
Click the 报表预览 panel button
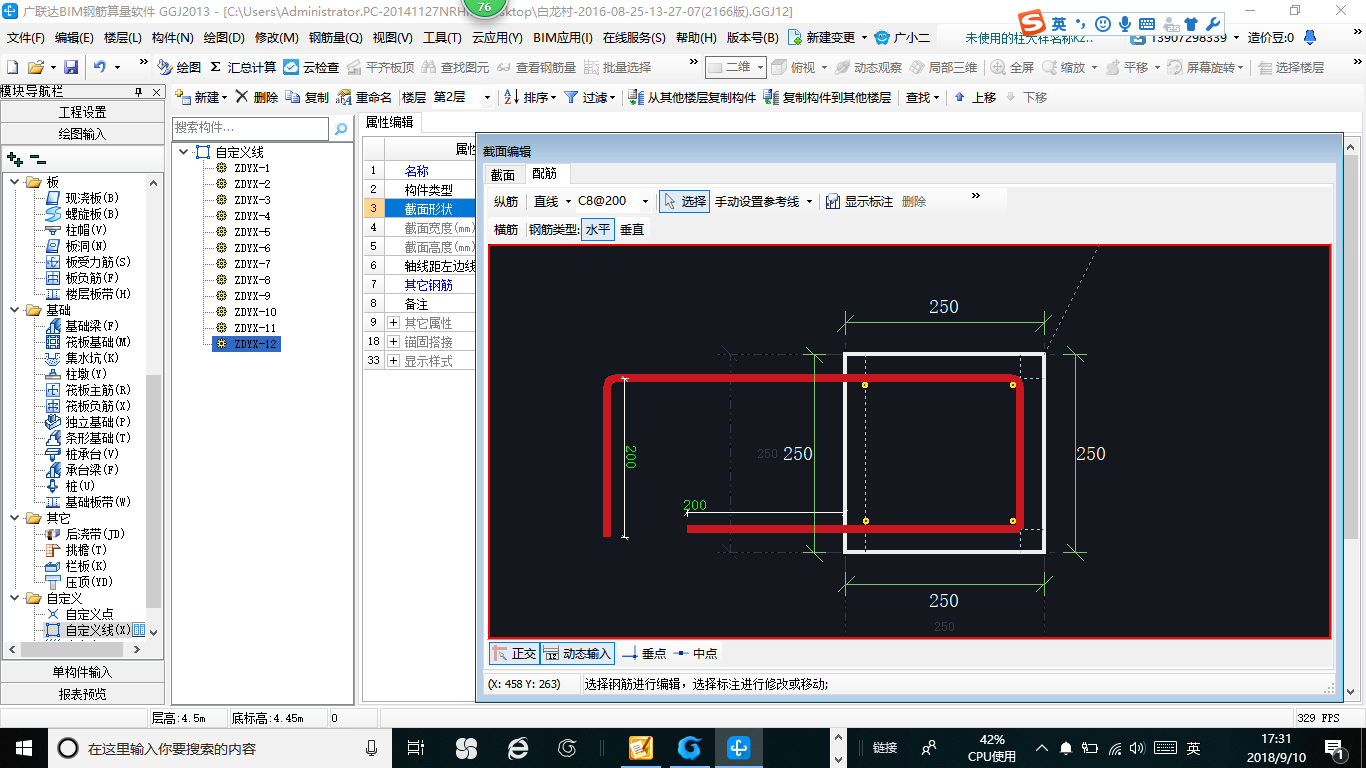82,693
